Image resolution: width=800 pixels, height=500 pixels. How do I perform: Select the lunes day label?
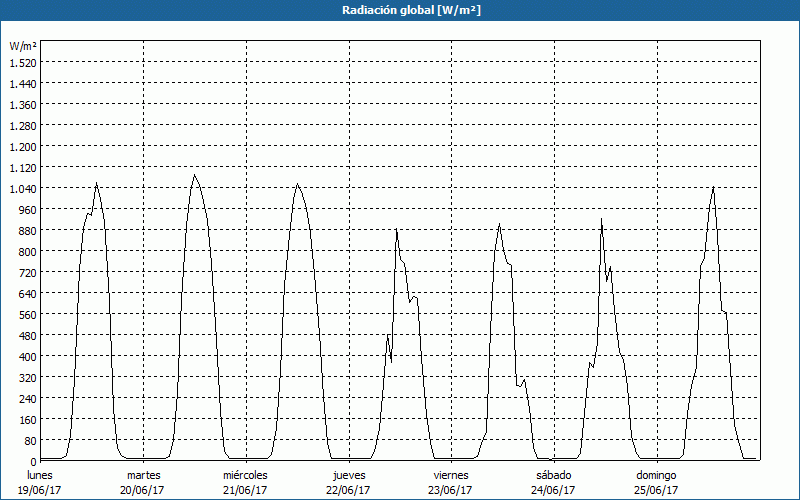40,475
